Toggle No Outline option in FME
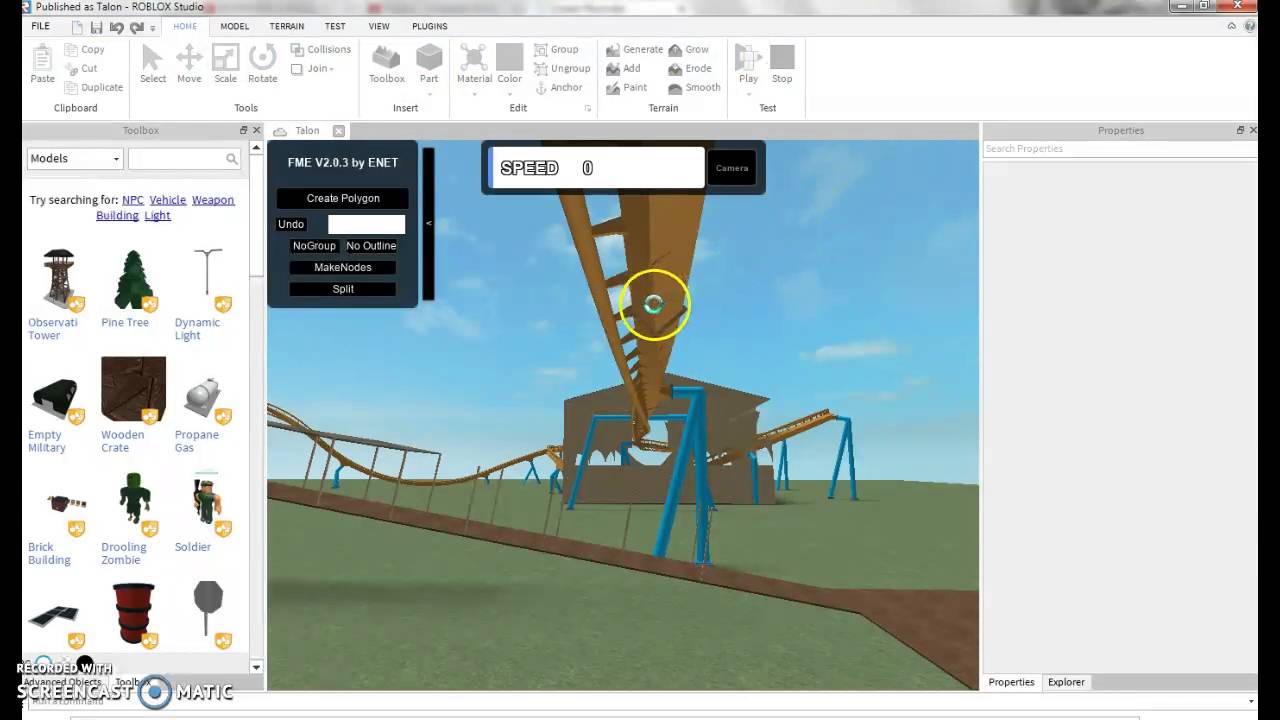The height and width of the screenshot is (720, 1280). (371, 246)
